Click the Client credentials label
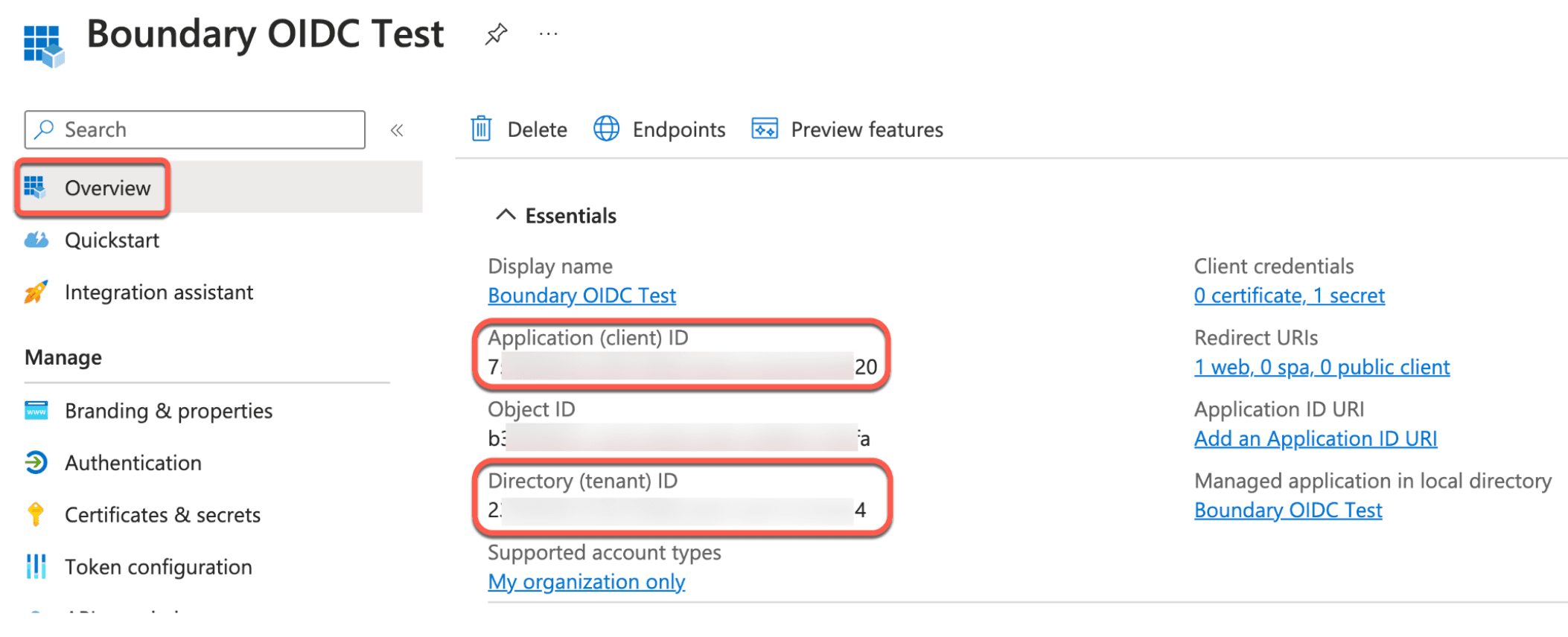Image resolution: width=1568 pixels, height=637 pixels. tap(1274, 266)
